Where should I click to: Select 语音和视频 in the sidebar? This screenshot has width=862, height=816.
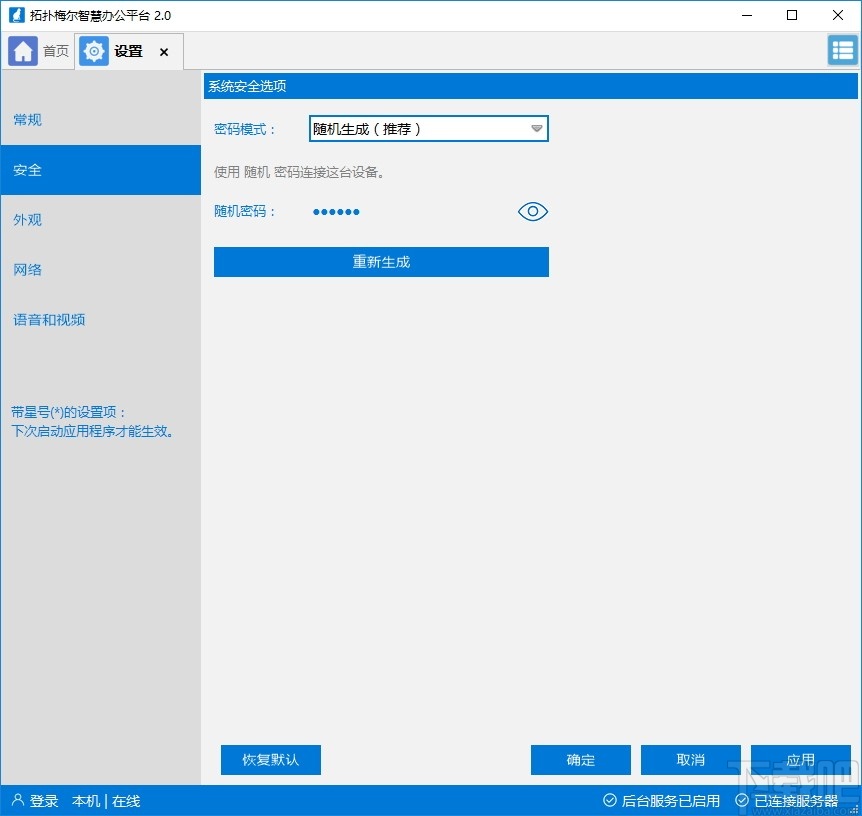(x=48, y=319)
